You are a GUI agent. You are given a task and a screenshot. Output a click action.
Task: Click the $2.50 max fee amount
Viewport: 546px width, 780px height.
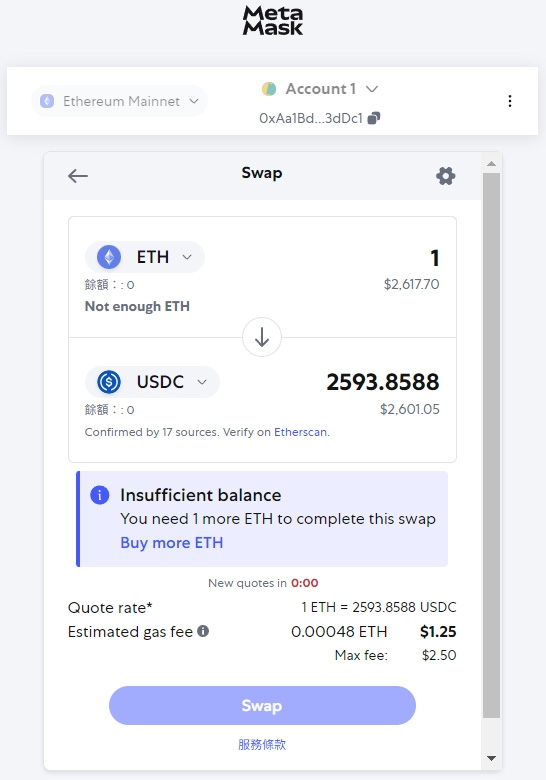pos(439,655)
